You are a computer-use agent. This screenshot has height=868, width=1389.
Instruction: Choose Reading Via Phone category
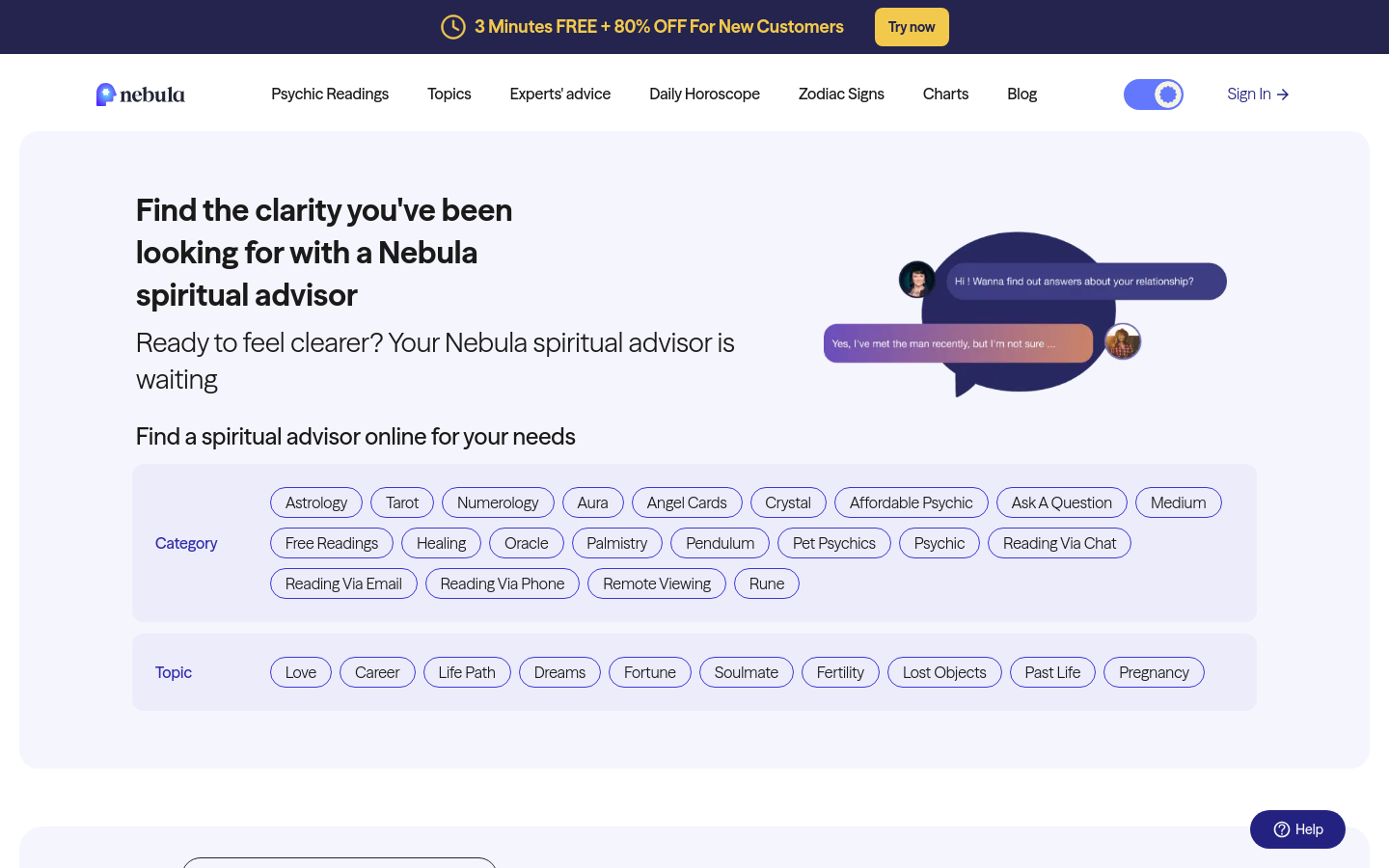(503, 583)
